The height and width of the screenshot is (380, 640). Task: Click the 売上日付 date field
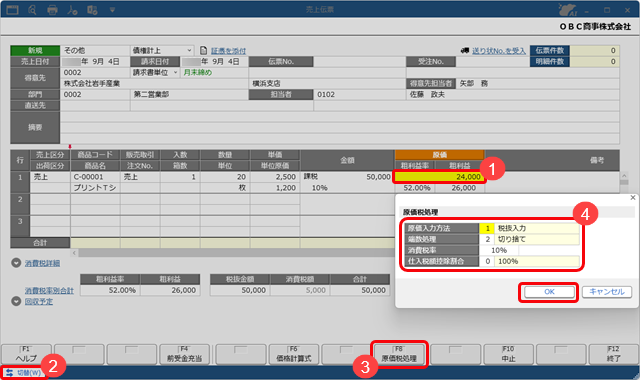[x=95, y=62]
